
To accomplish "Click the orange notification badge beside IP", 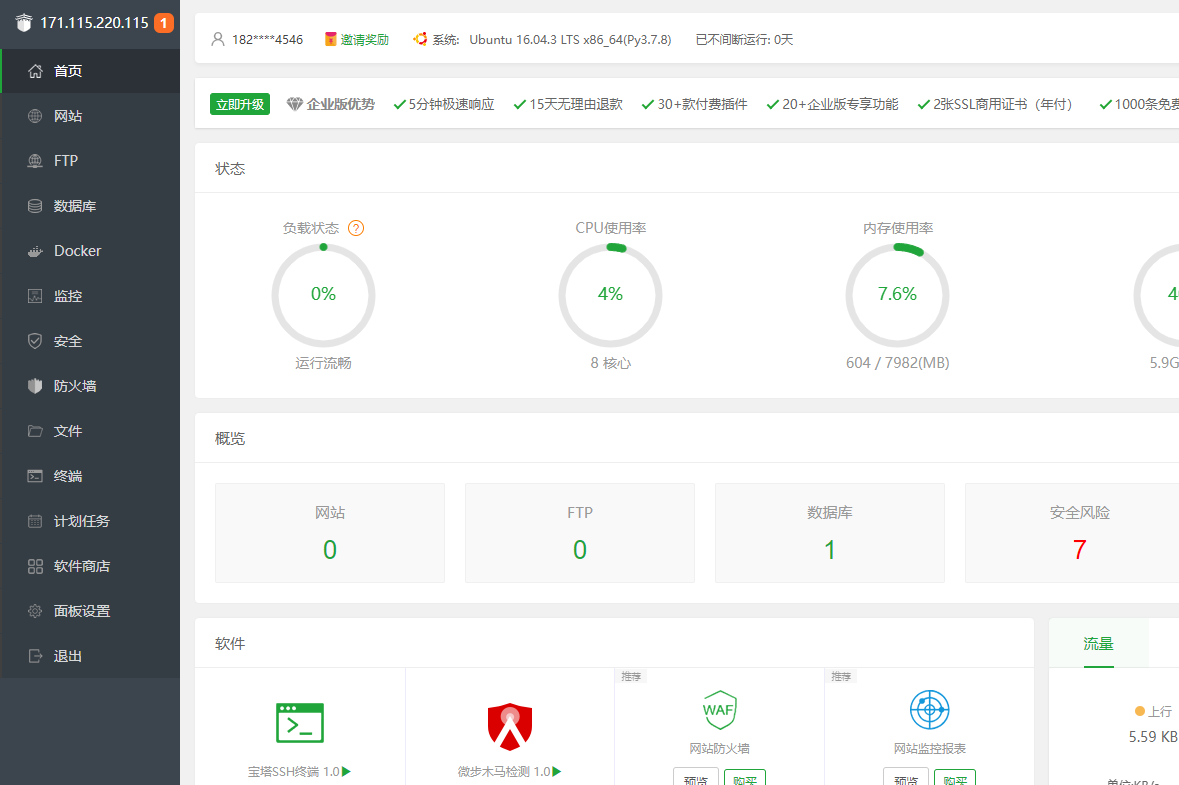I will click(x=164, y=23).
